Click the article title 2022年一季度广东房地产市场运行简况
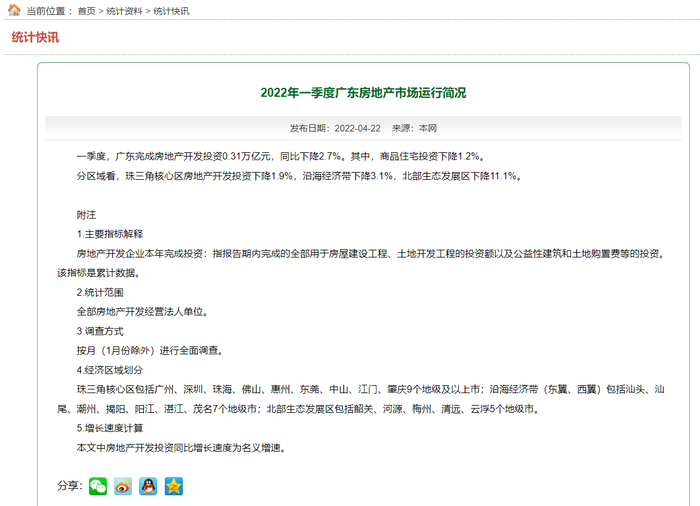Viewport: 700px width, 506px height. tap(363, 93)
